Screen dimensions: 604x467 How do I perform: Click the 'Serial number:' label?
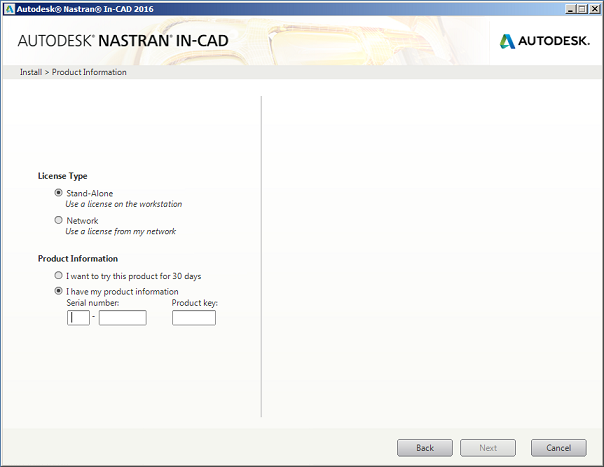pyautogui.click(x=93, y=303)
